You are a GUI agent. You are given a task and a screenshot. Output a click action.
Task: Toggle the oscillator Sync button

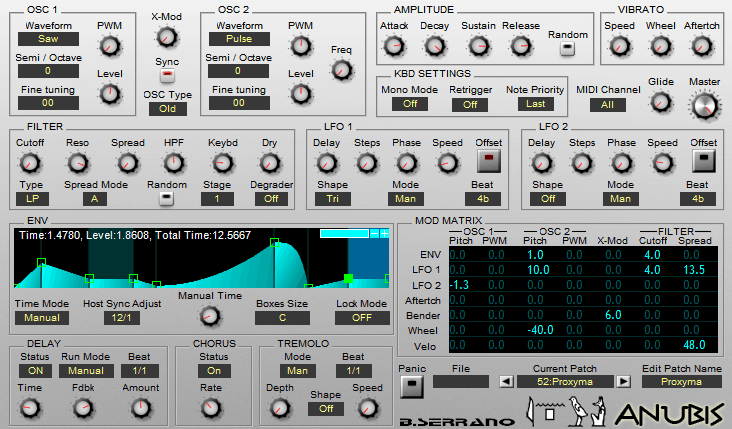167,75
